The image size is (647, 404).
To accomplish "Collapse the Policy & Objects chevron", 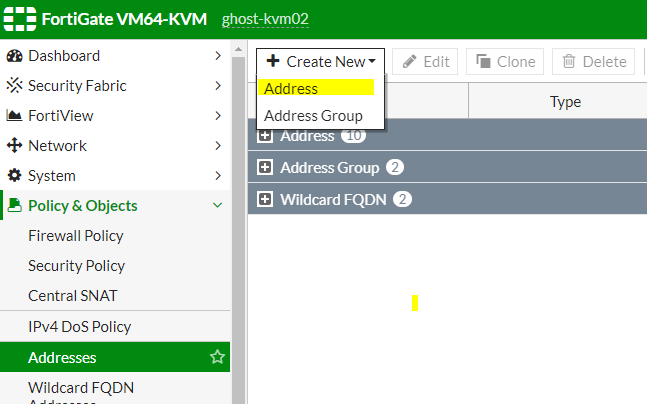I will coord(217,206).
